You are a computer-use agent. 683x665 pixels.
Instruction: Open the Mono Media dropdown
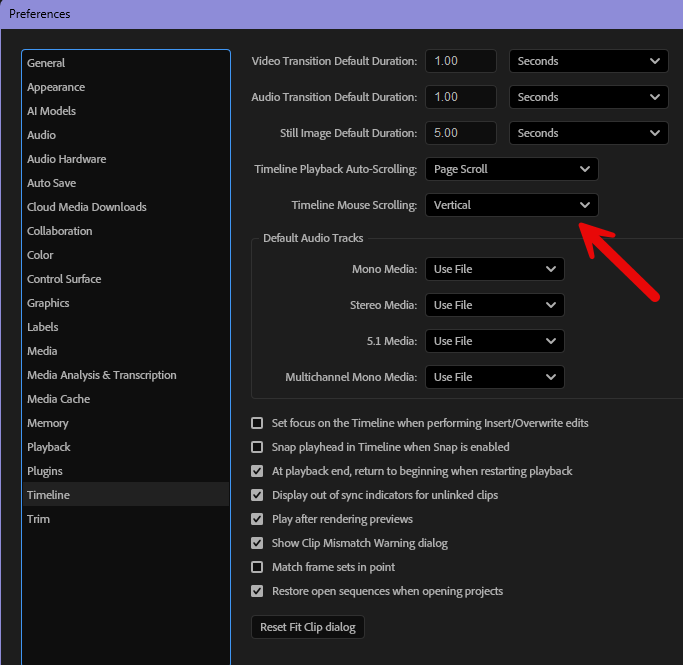pyautogui.click(x=494, y=269)
